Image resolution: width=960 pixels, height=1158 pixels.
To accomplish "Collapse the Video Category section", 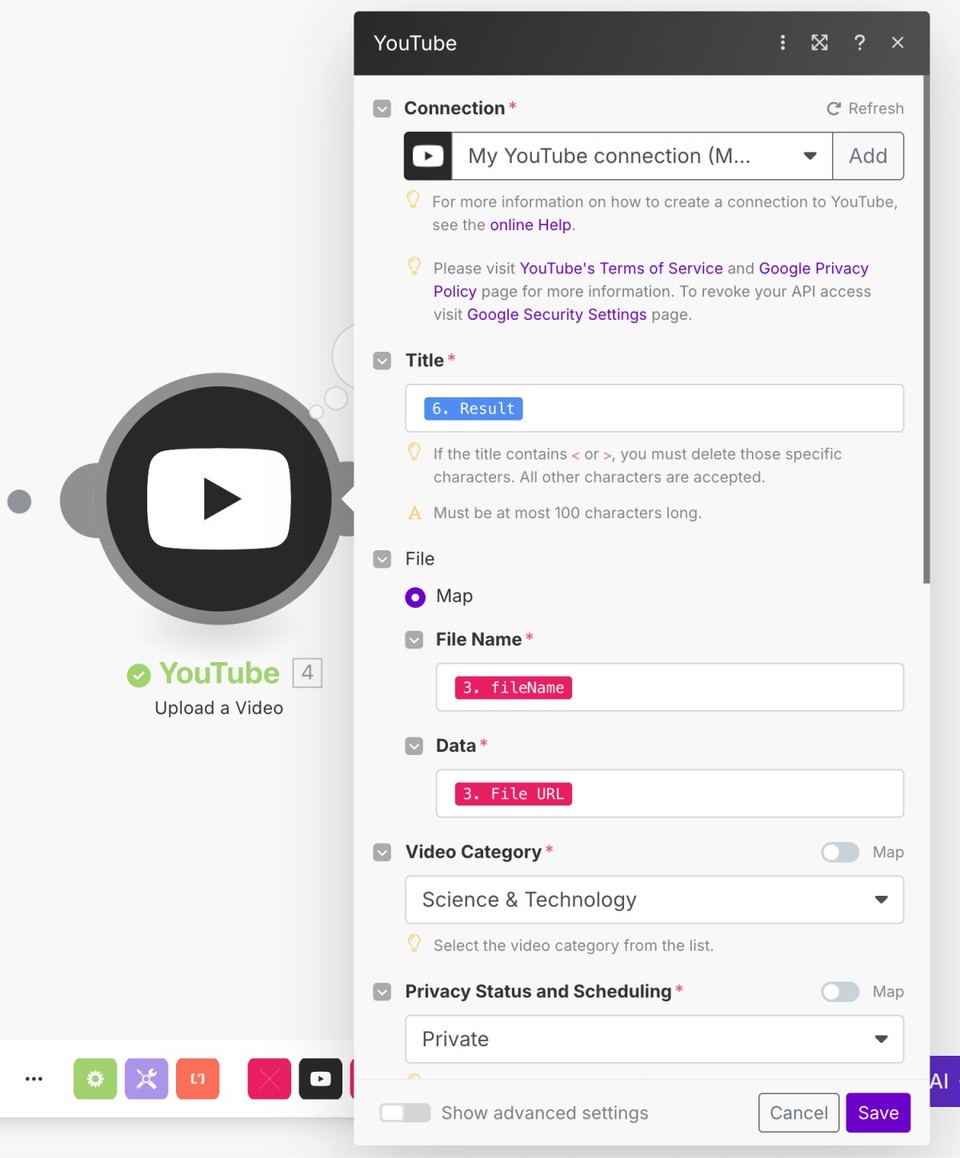I will [x=382, y=852].
